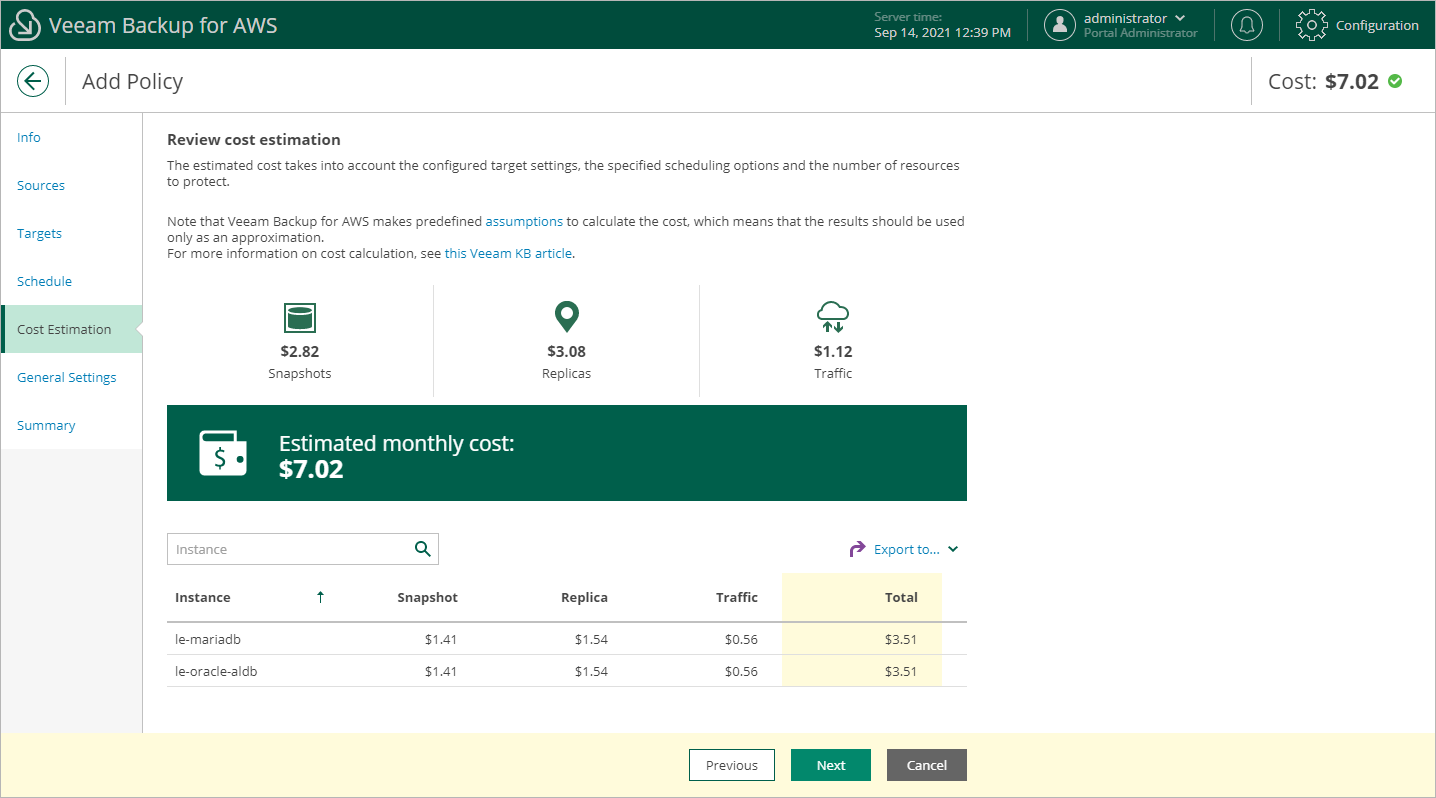
Task: Click the Add Policy page title
Action: coord(132,81)
